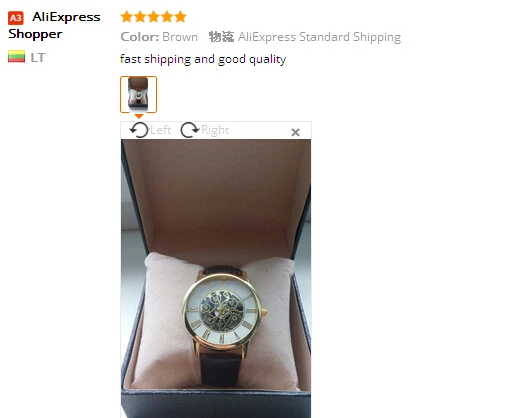This screenshot has height=418, width=509.
Task: Click the orange A3 buyer level badge
Action: click(x=16, y=18)
